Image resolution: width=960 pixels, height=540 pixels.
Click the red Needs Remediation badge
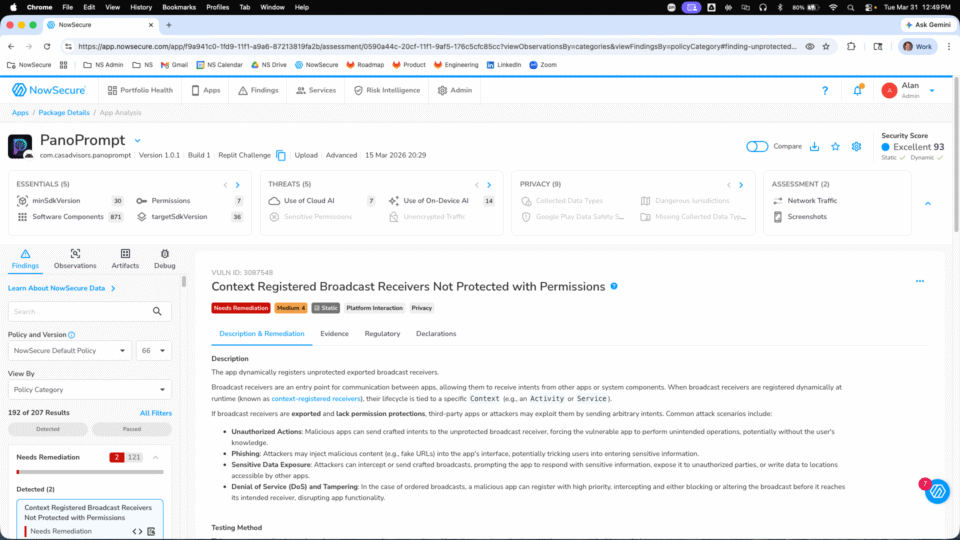pyautogui.click(x=241, y=308)
